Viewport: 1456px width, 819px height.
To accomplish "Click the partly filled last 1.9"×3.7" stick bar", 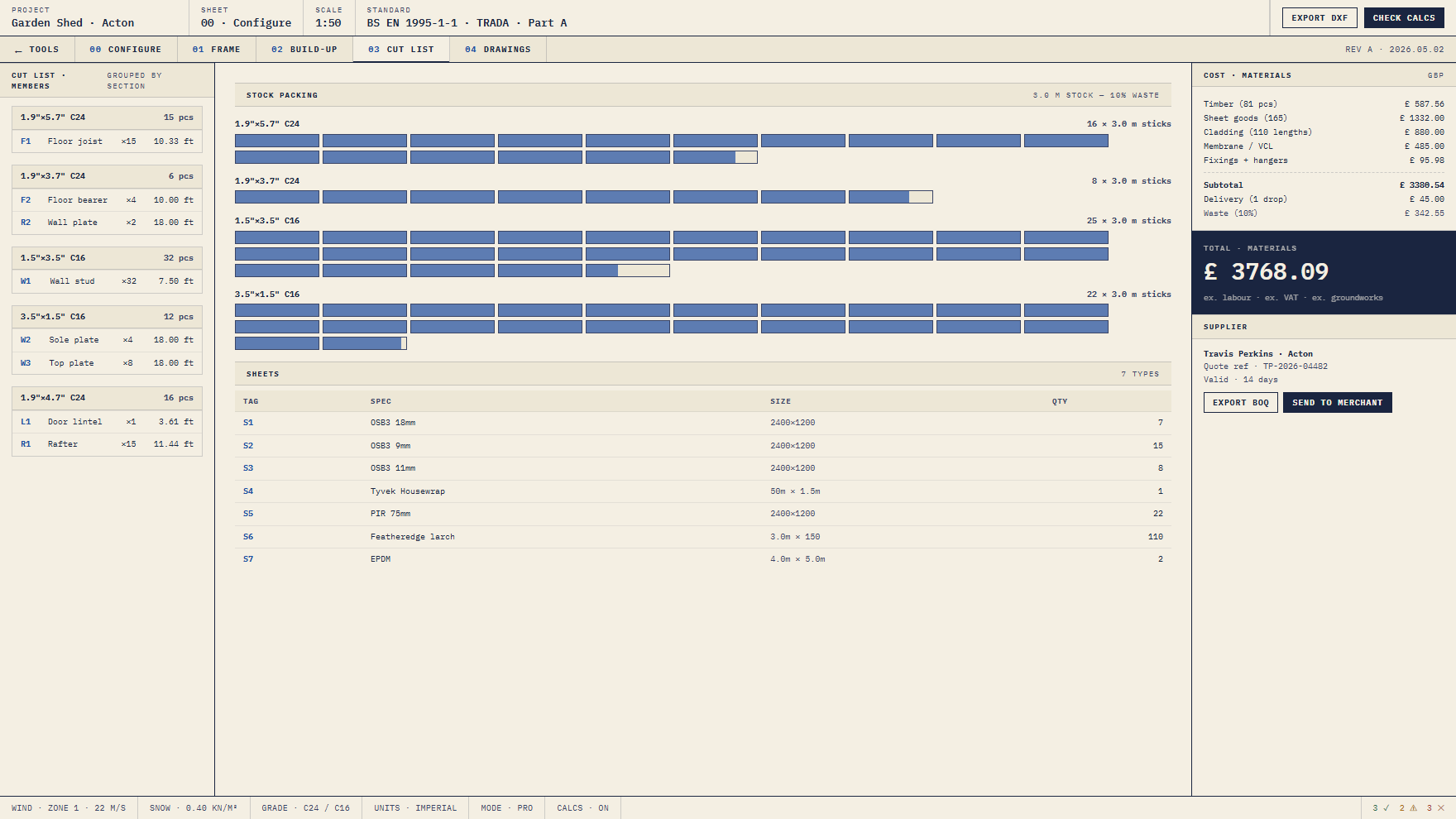I will [x=891, y=197].
